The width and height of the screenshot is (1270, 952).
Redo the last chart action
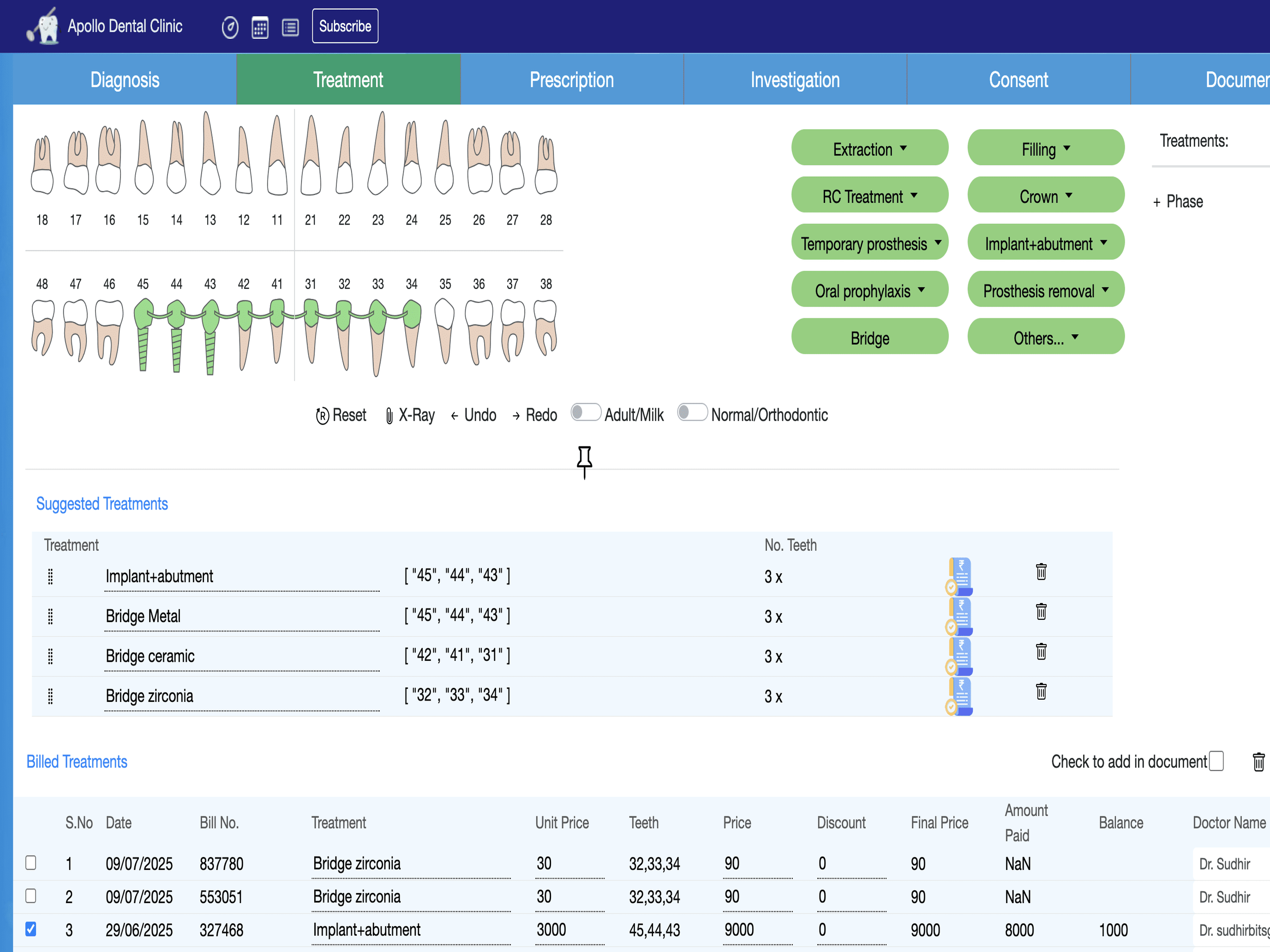(534, 415)
